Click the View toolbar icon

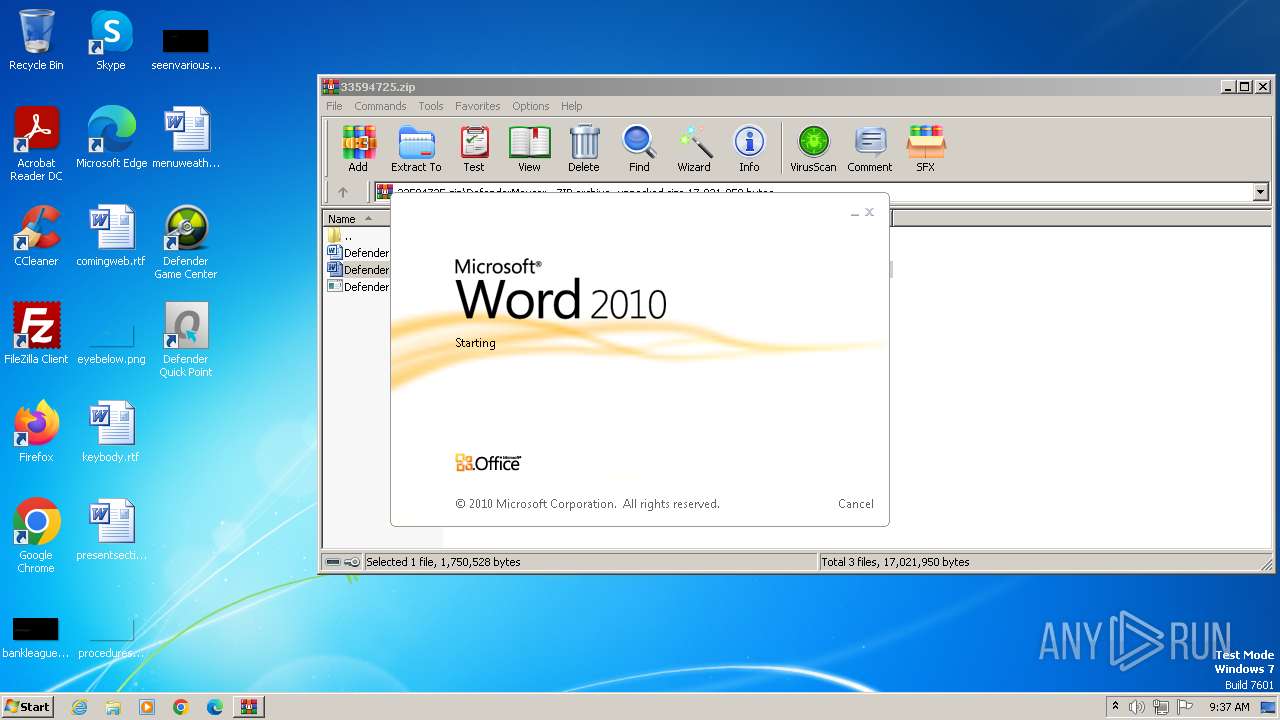(529, 148)
